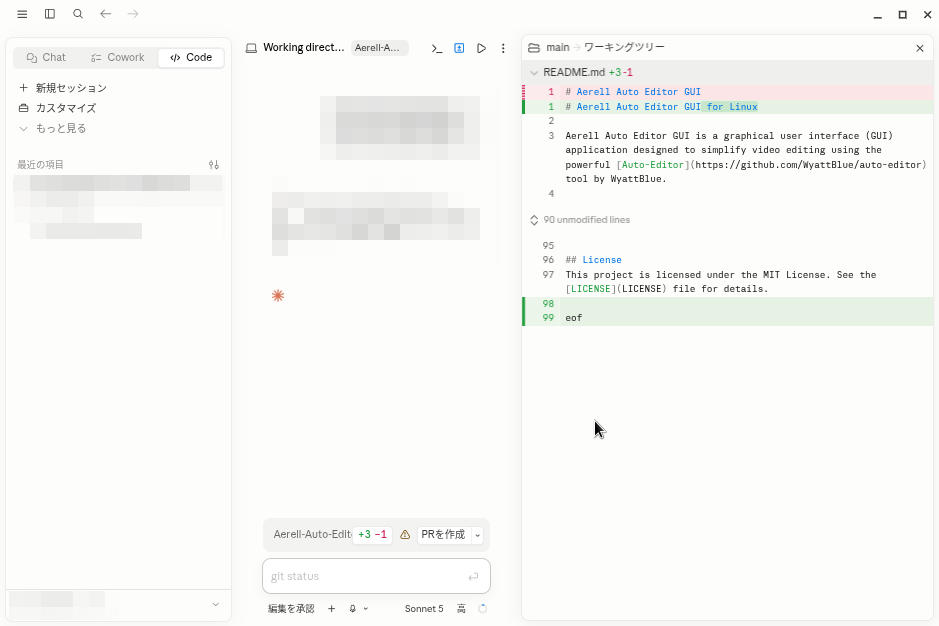
Task: Collapse the README.md file diff
Action: coord(534,72)
